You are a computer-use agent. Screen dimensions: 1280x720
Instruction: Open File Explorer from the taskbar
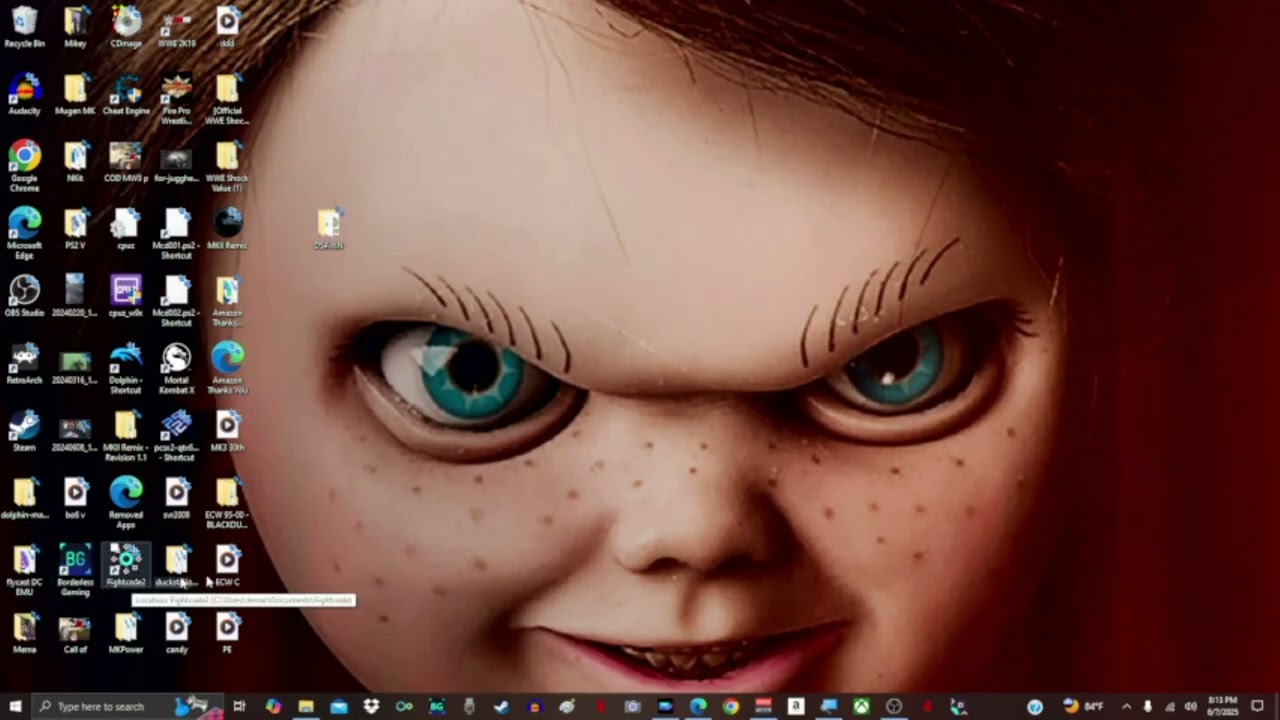pyautogui.click(x=306, y=706)
